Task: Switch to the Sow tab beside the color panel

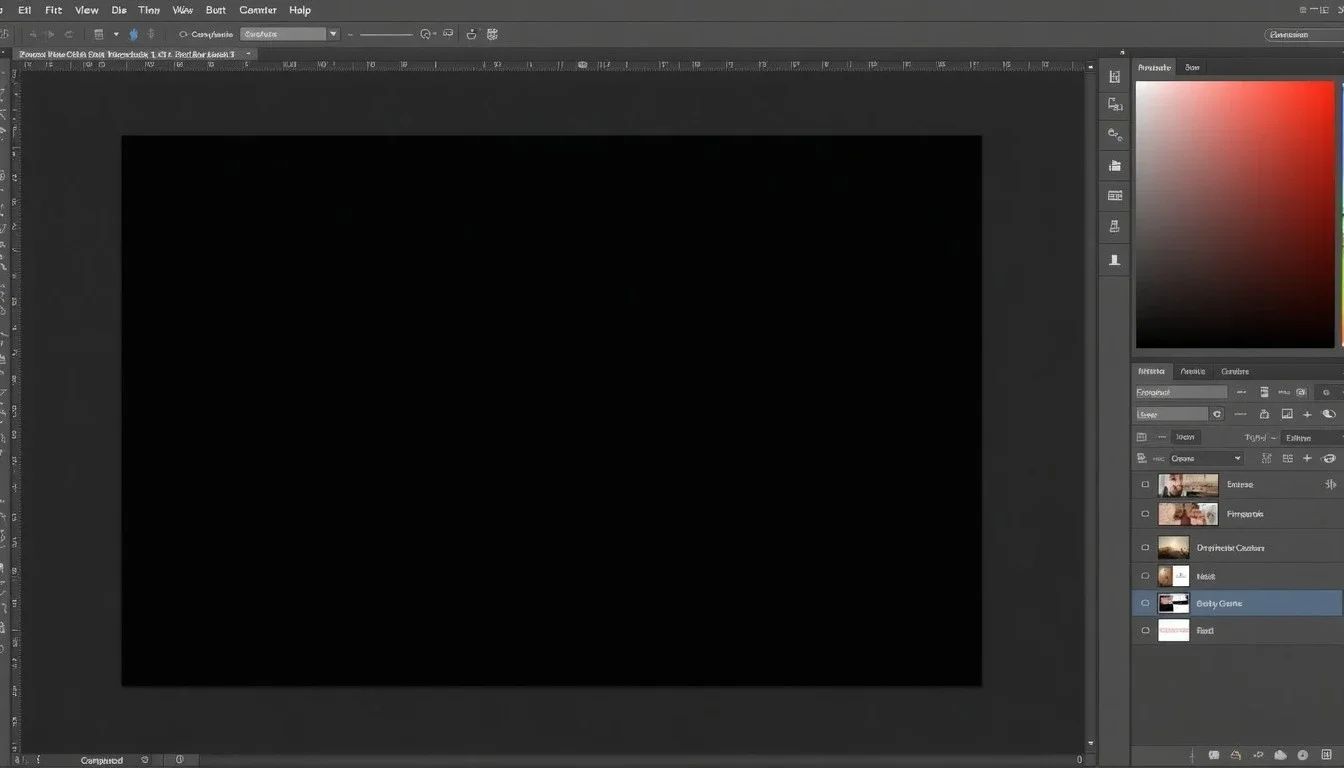Action: coord(1192,68)
